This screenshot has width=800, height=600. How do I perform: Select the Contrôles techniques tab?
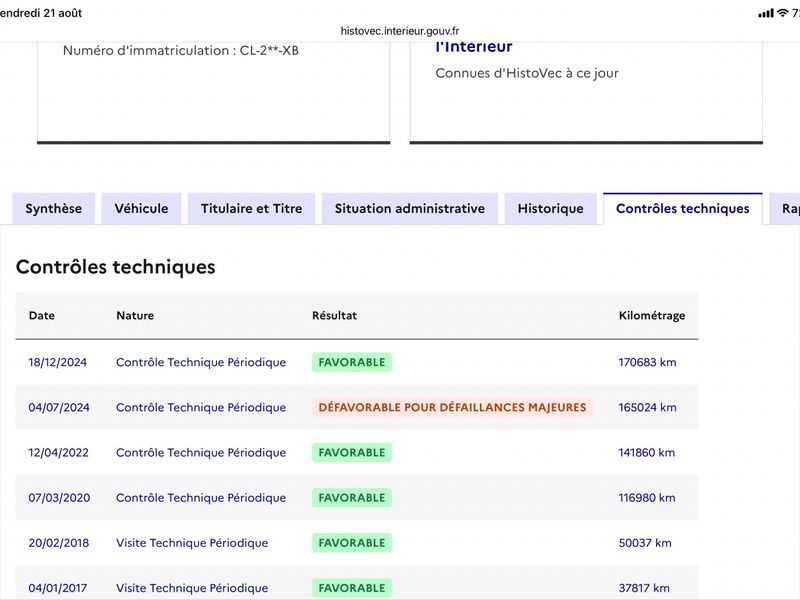pyautogui.click(x=683, y=209)
